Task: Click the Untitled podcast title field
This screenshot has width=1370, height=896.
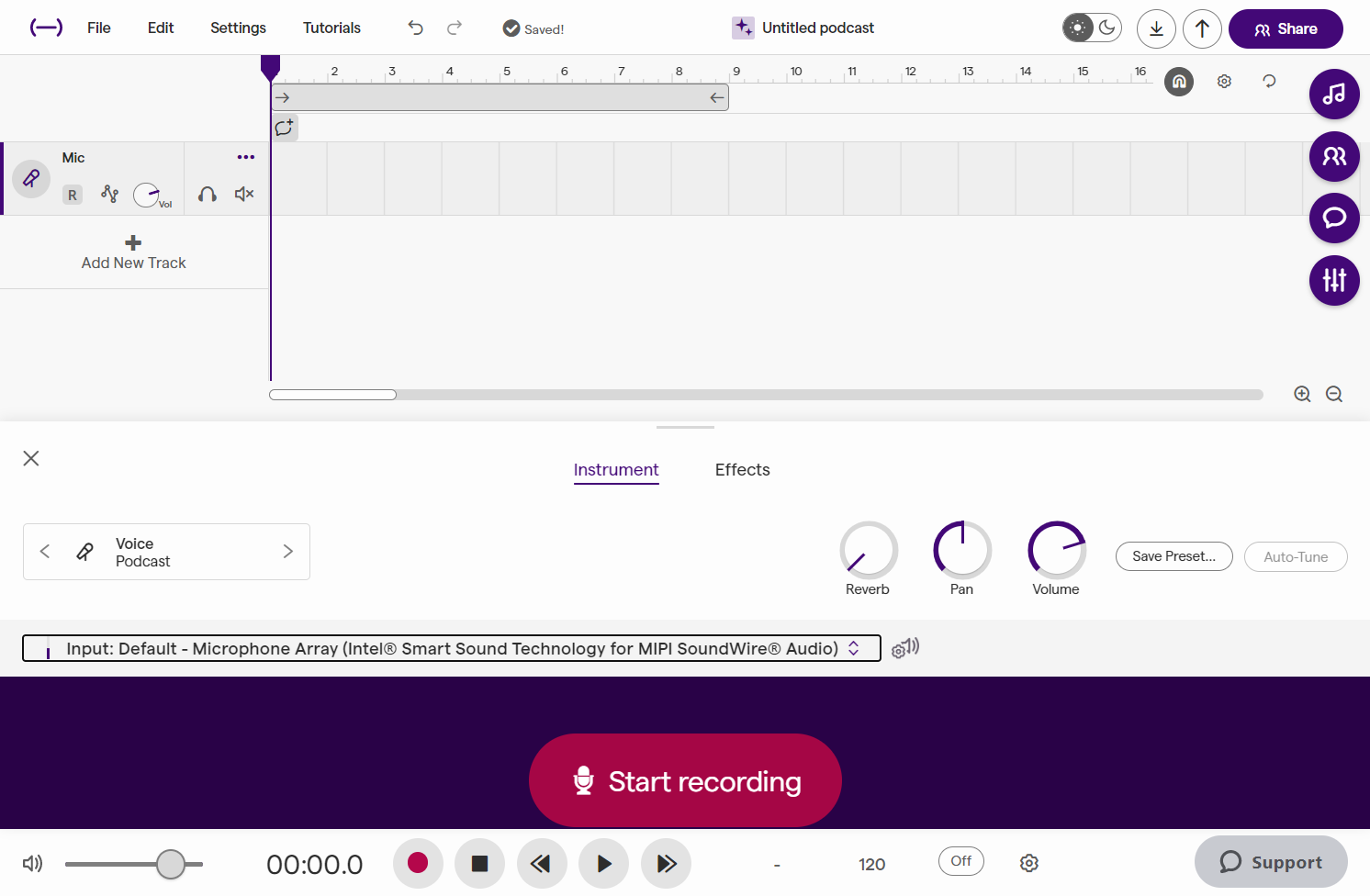Action: [818, 28]
